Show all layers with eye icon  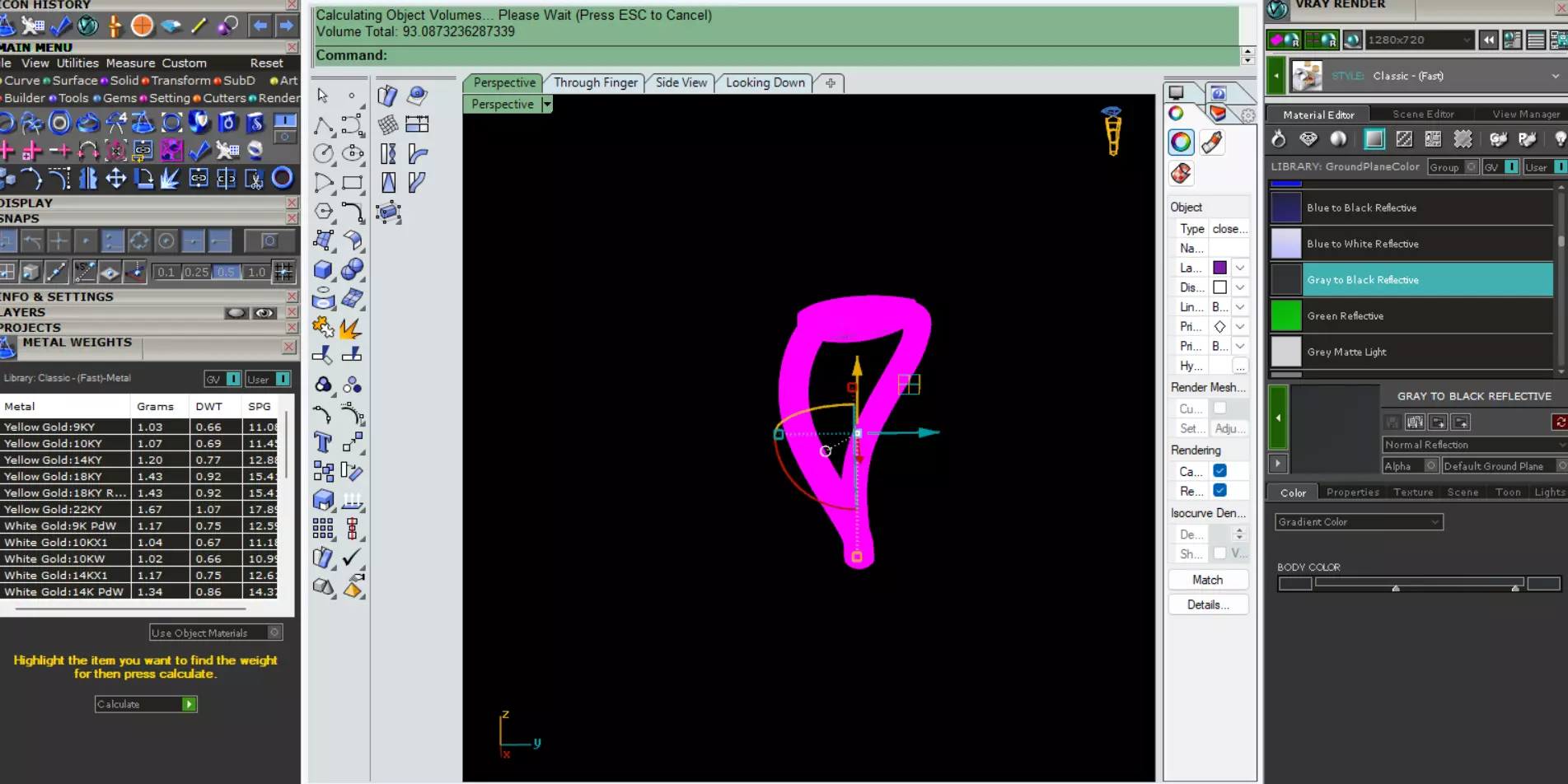(264, 313)
